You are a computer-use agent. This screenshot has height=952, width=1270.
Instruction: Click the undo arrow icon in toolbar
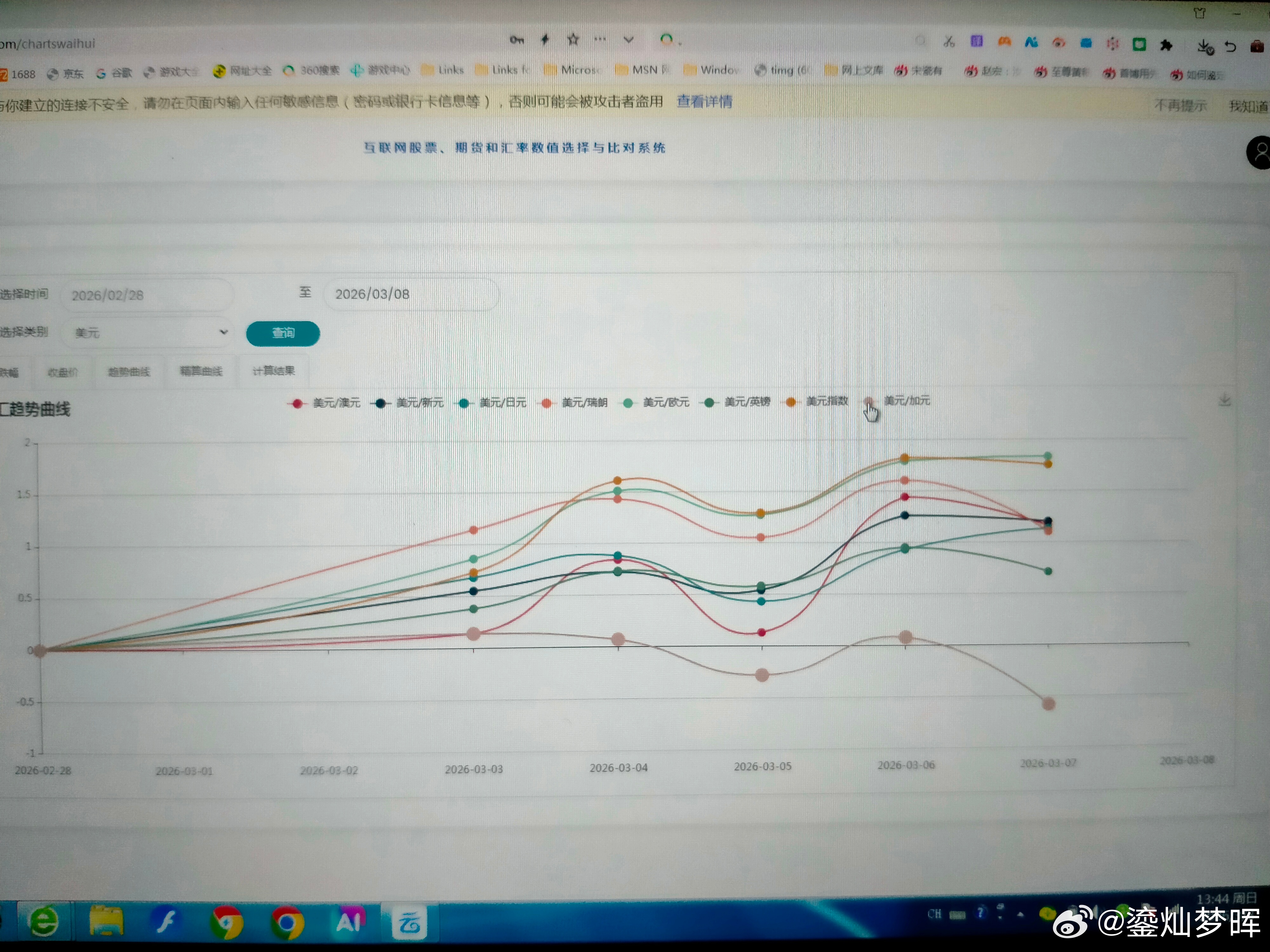(x=1230, y=46)
